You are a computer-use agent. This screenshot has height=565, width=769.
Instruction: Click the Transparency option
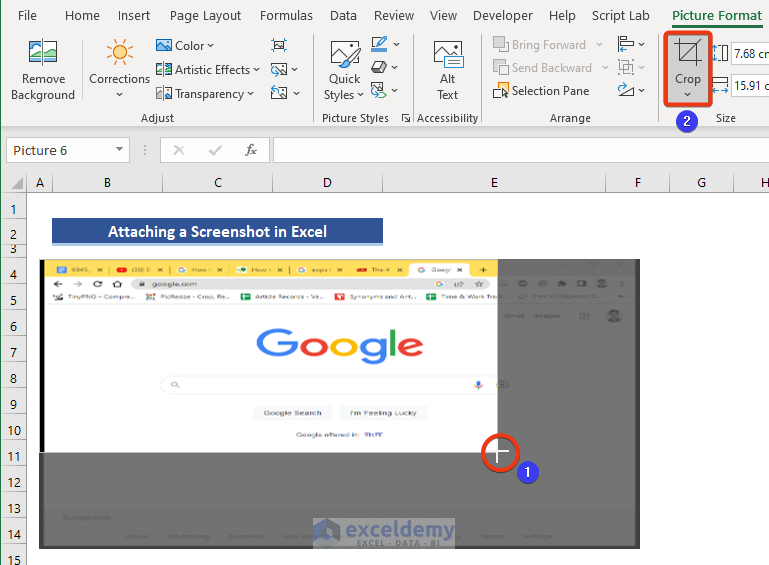205,93
